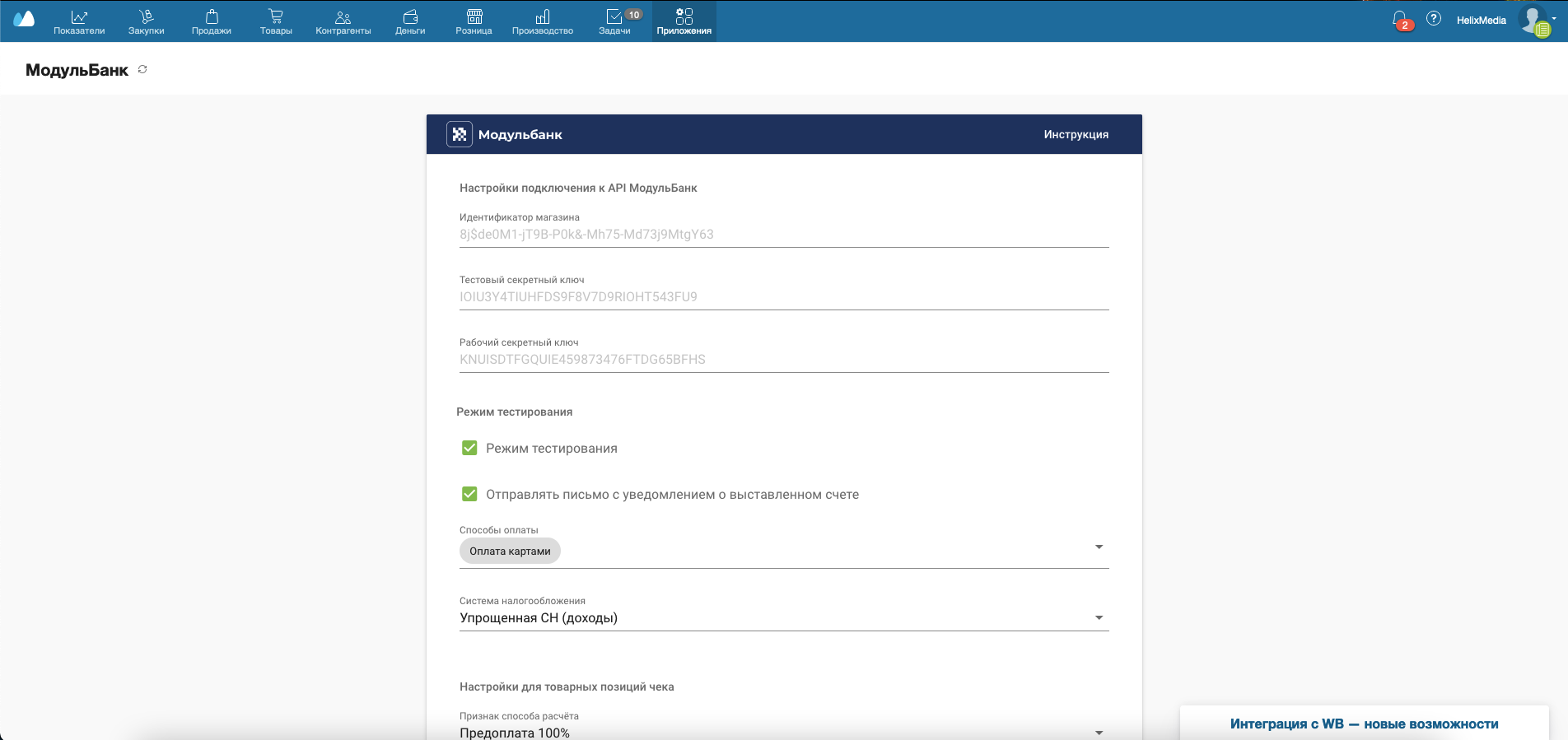
Task: Expand the Признак способа расчёта dropdown
Action: pos(784,733)
